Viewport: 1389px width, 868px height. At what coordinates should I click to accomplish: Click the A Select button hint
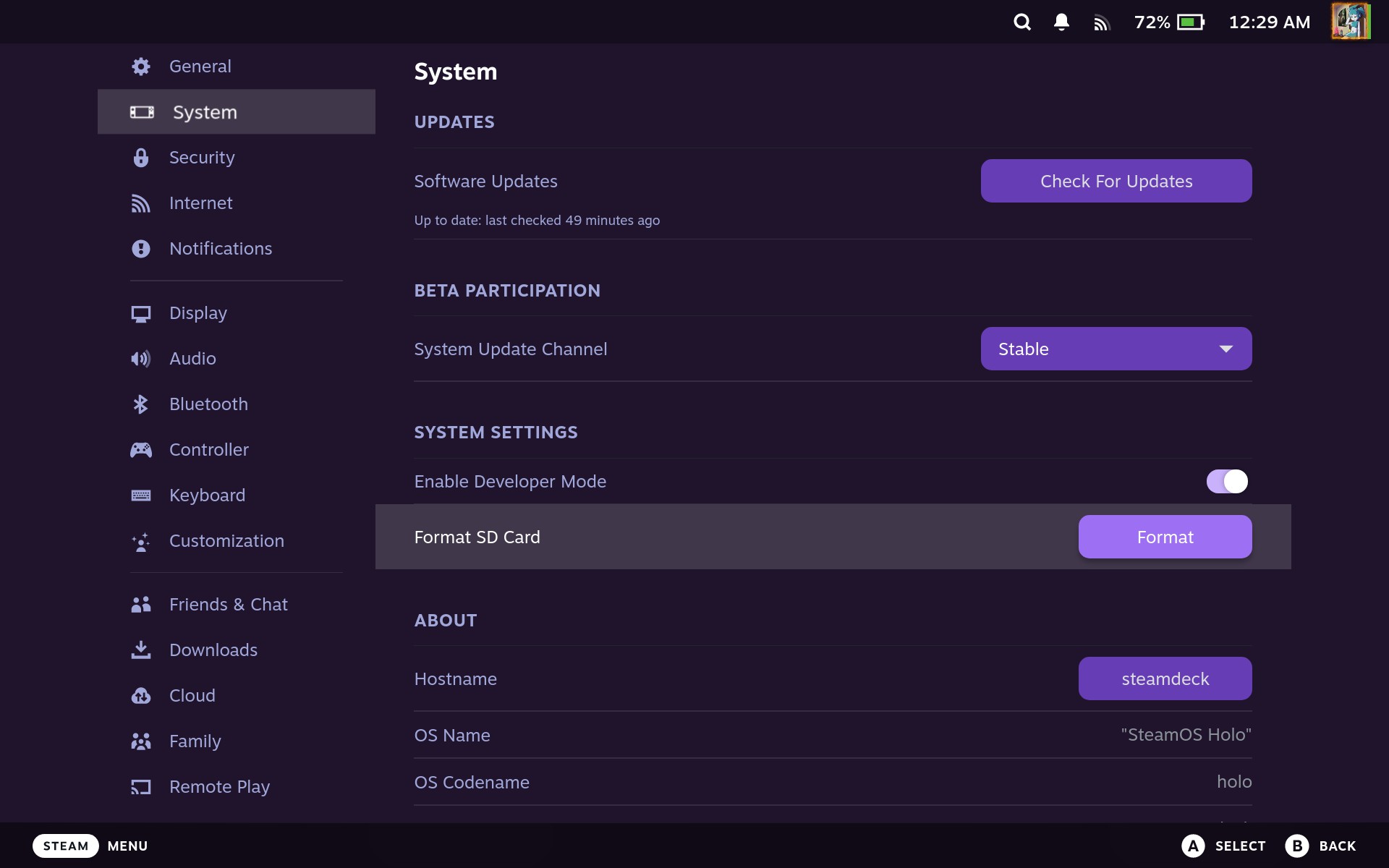(x=1223, y=846)
